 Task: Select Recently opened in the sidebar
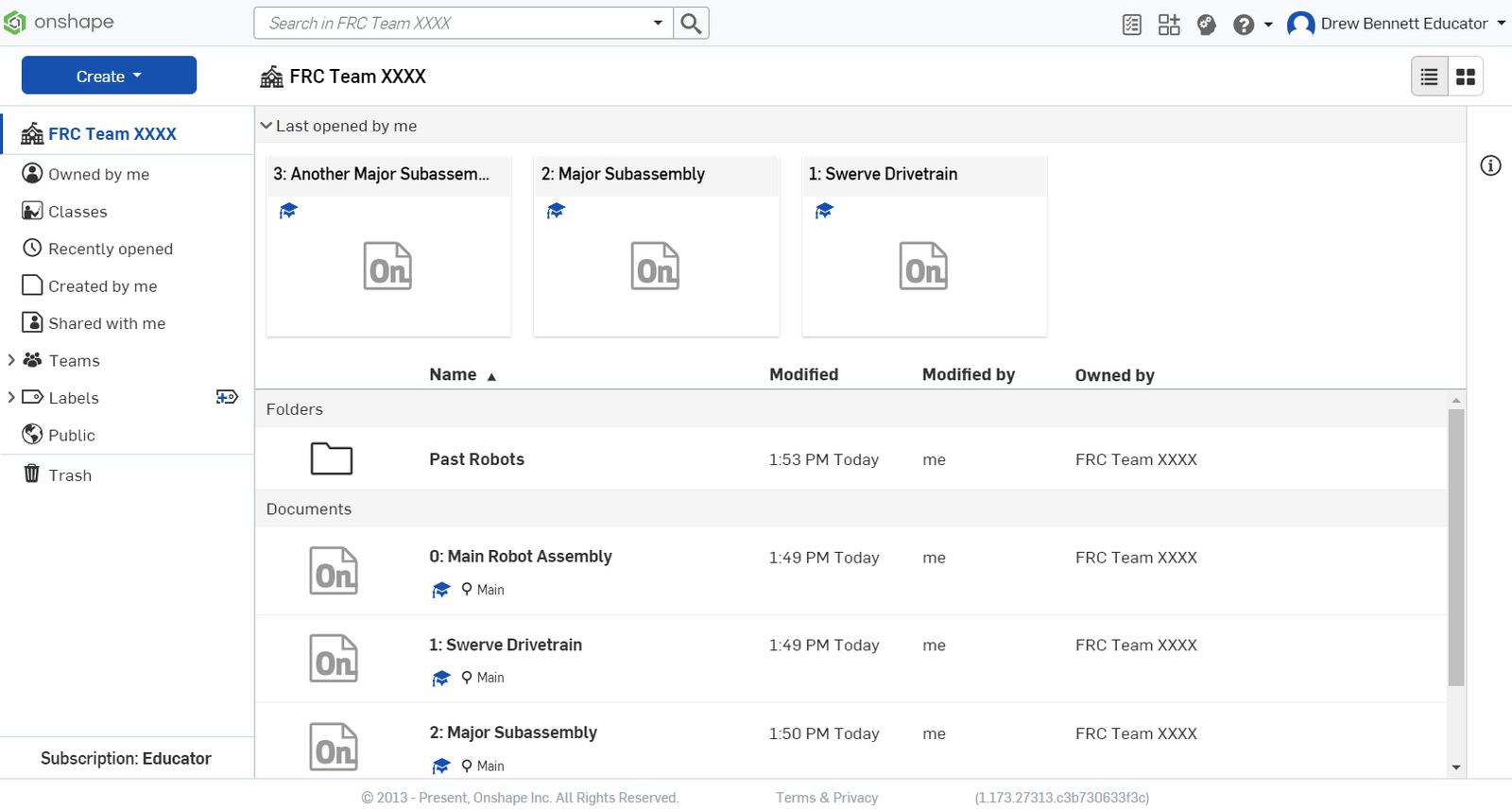pos(110,249)
